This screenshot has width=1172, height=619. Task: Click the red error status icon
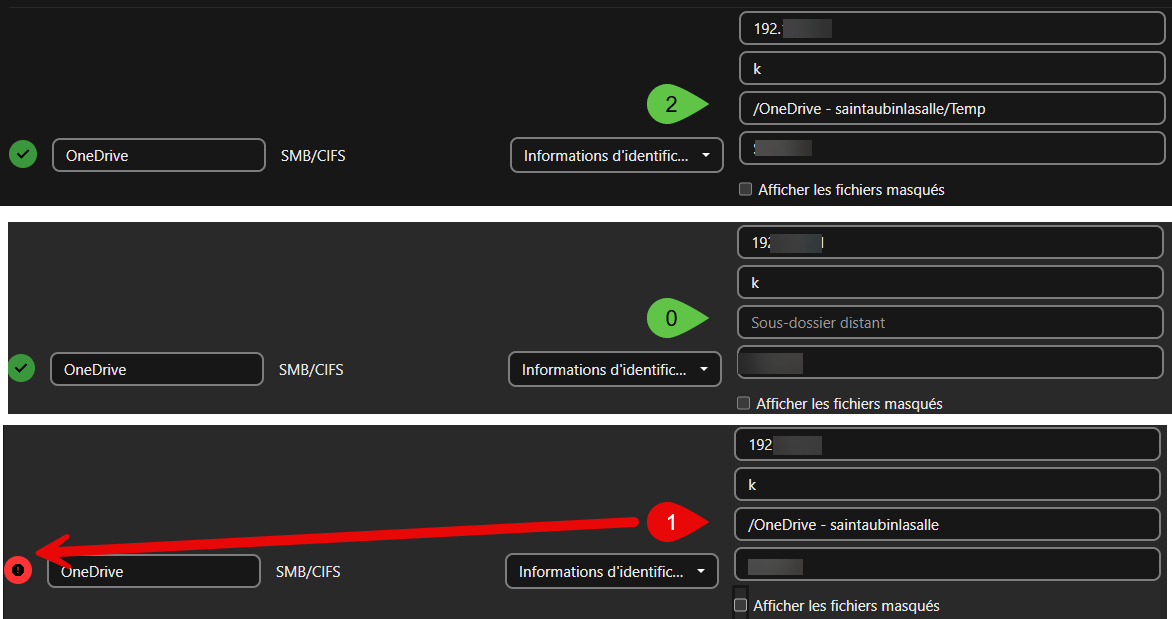17,571
